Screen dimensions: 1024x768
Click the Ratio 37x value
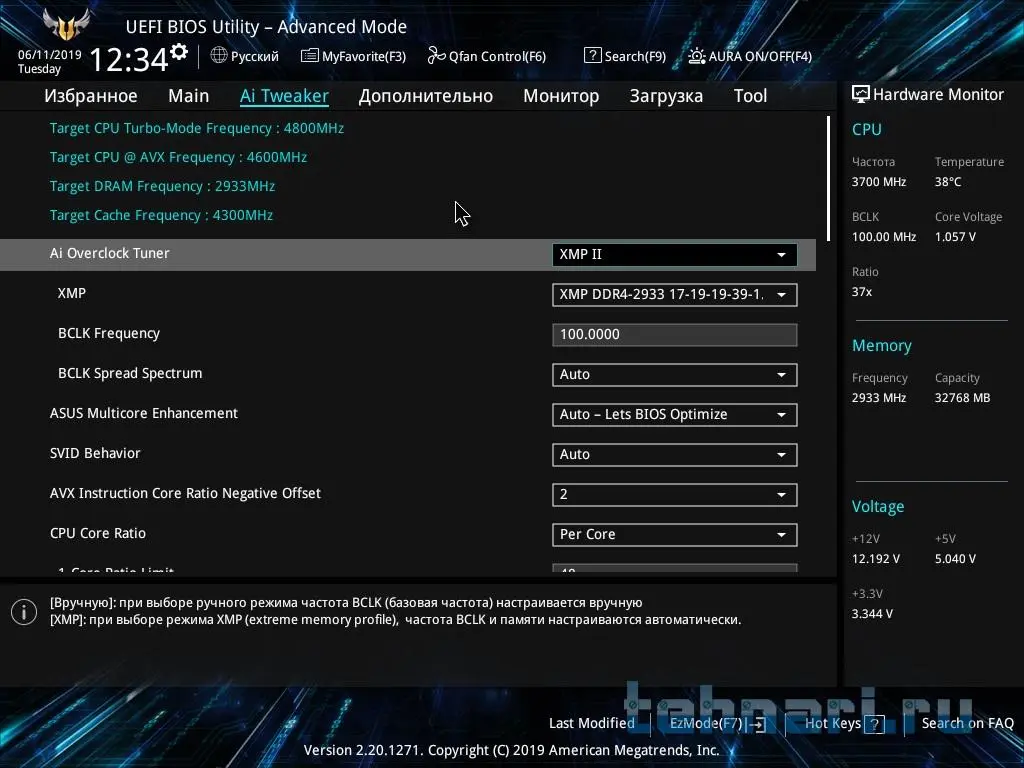click(x=861, y=292)
